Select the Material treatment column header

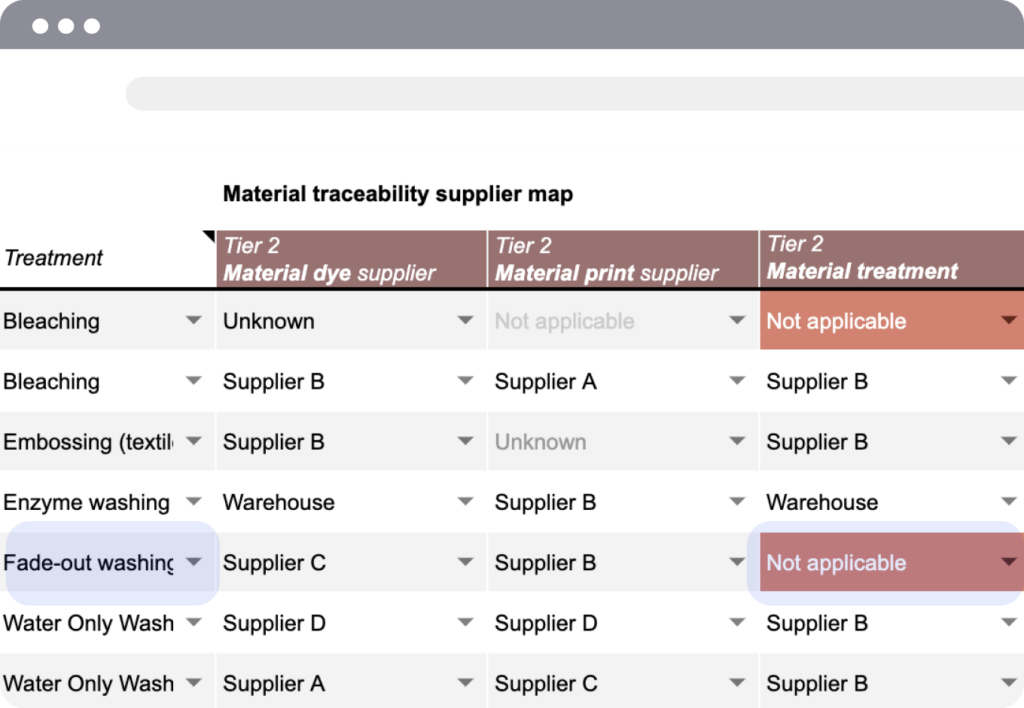890,259
